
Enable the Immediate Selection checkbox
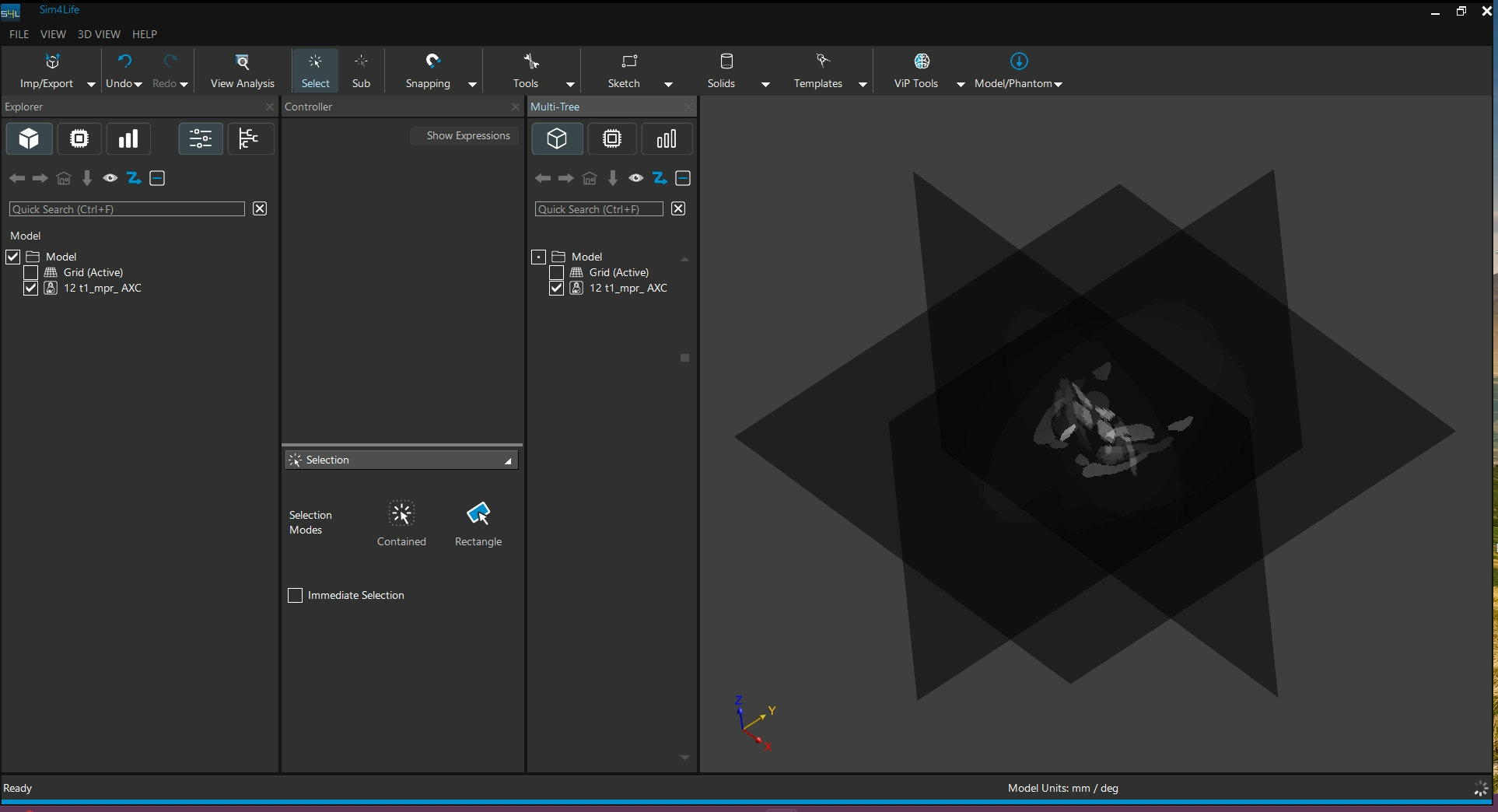[x=296, y=596]
